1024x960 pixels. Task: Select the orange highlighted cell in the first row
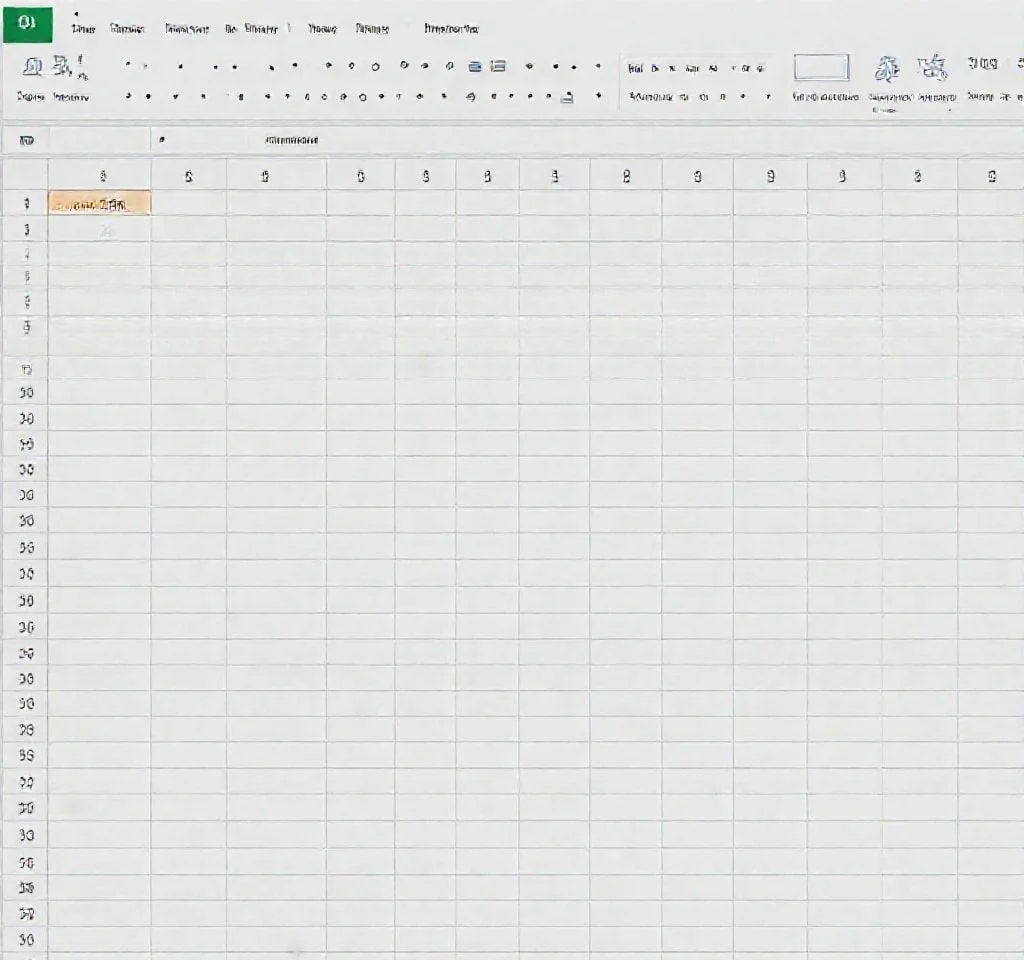[100, 204]
